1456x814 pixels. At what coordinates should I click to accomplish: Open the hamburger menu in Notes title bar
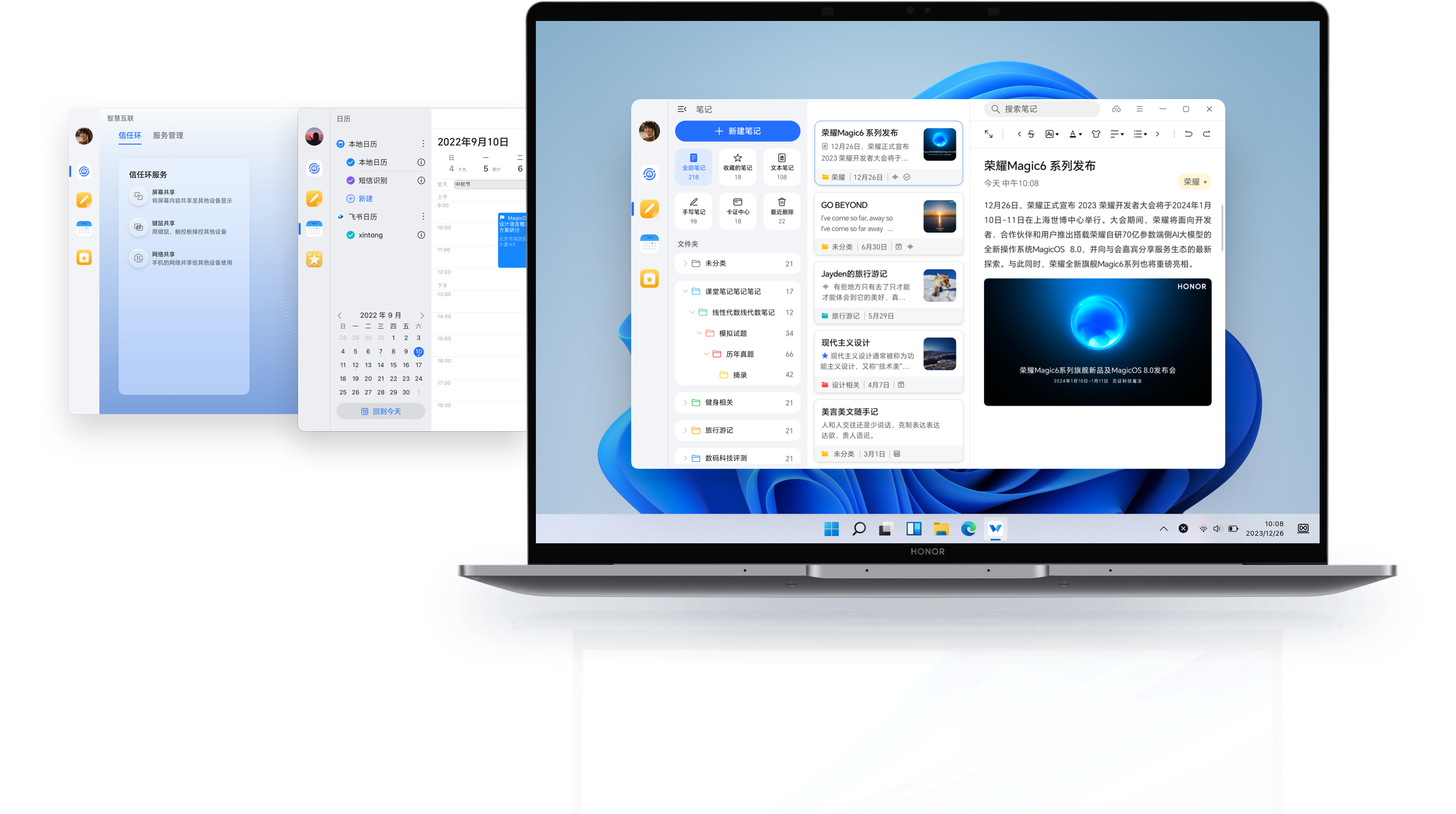click(x=1139, y=109)
